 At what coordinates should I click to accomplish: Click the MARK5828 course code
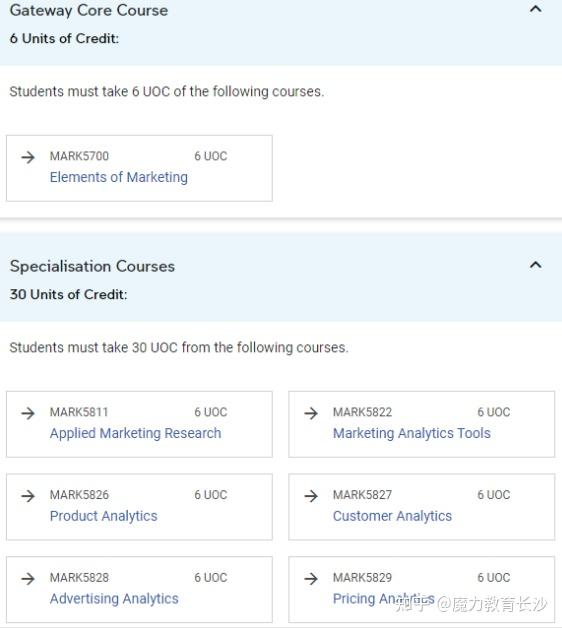coord(79,578)
